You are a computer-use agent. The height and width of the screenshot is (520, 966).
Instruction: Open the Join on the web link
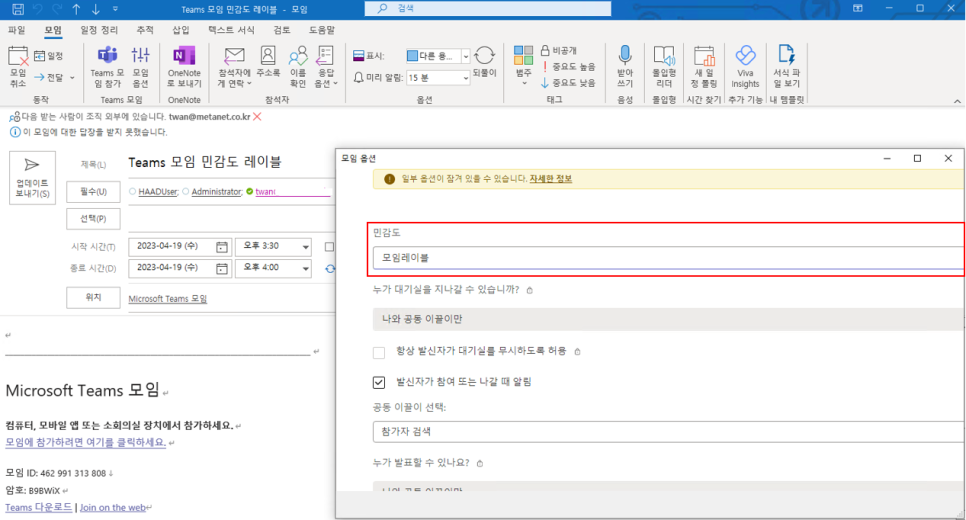pos(113,508)
